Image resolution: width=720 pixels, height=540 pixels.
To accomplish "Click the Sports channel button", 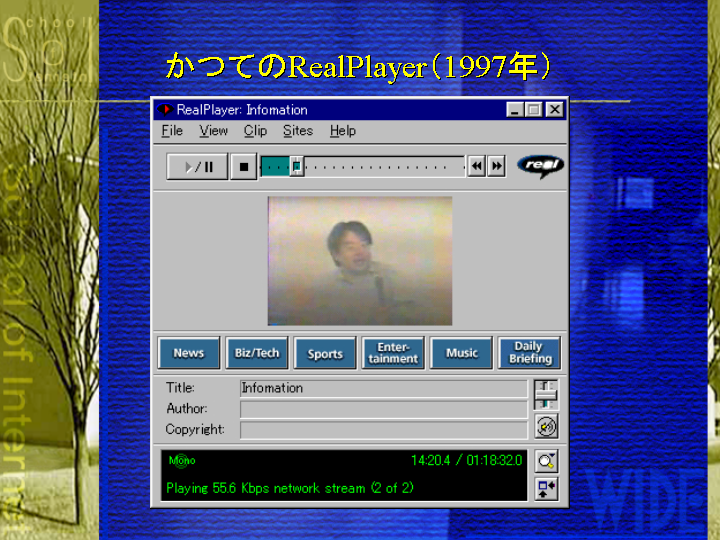I will 325,353.
